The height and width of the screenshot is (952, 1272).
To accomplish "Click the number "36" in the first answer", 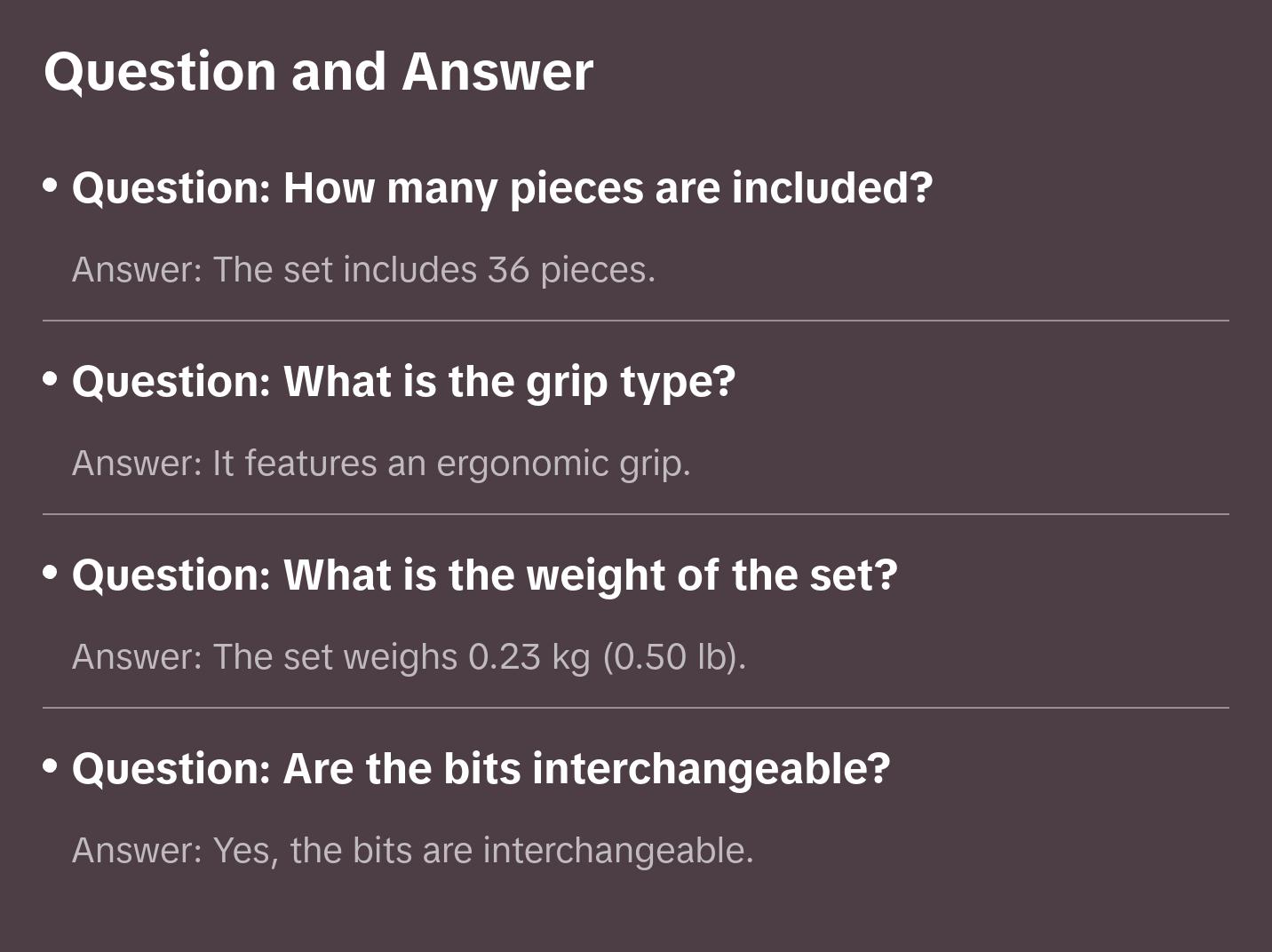I will pos(508,270).
